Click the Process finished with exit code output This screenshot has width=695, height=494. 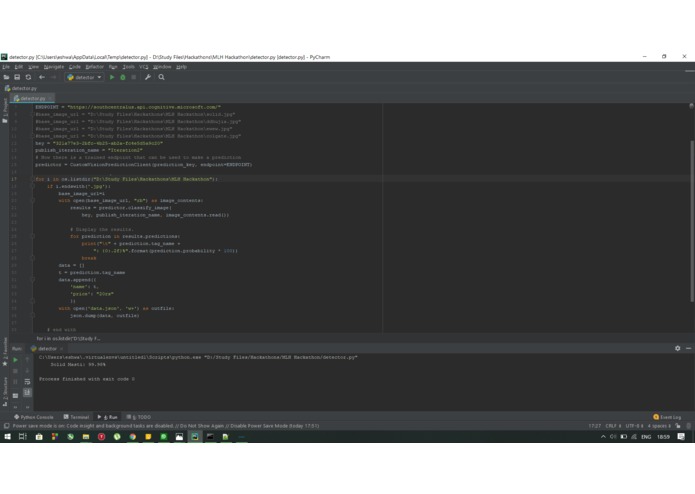[x=87, y=379]
